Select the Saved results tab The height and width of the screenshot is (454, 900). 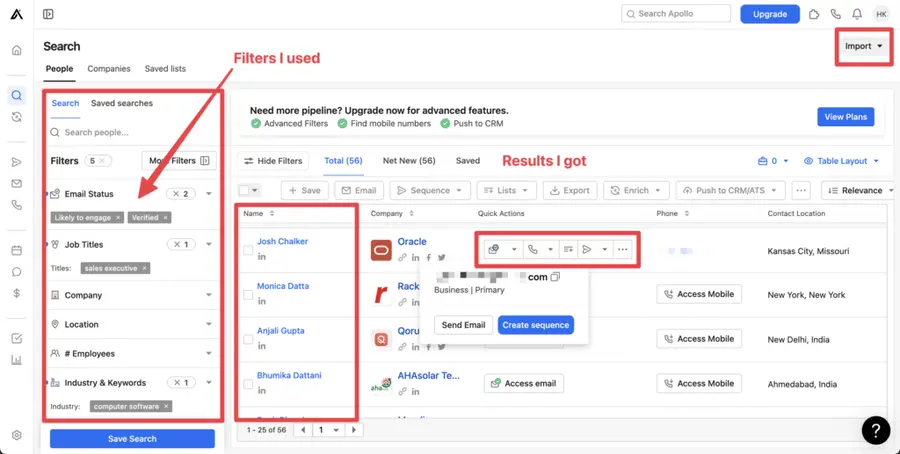(468, 161)
